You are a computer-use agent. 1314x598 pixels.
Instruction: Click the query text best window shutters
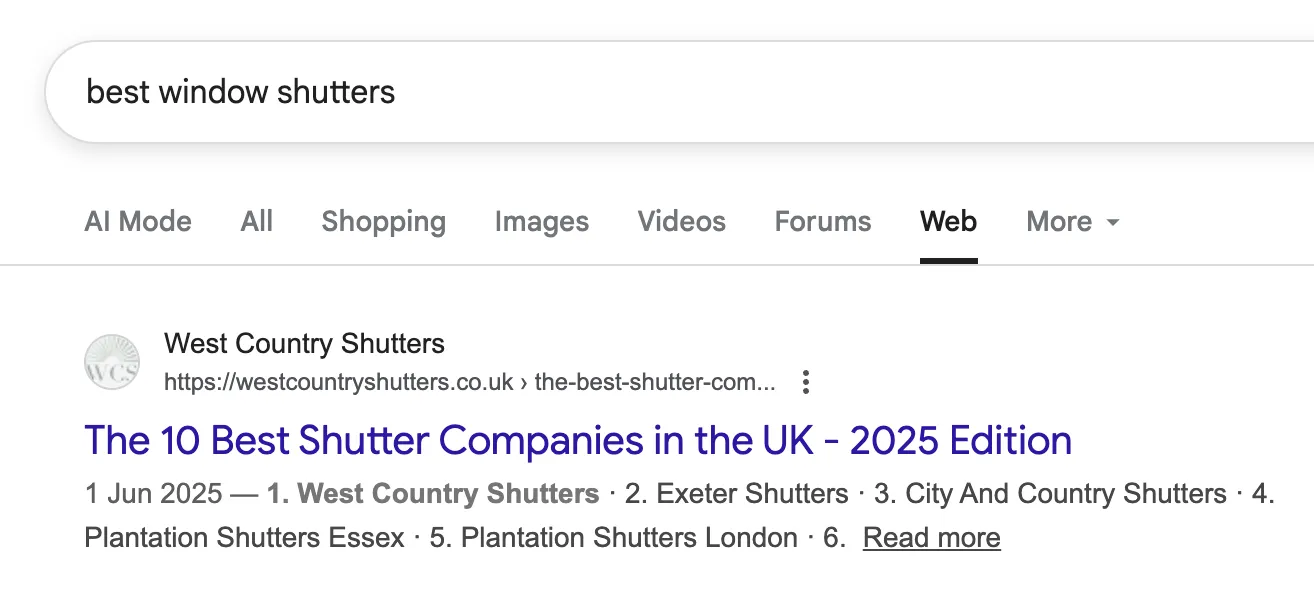240,92
